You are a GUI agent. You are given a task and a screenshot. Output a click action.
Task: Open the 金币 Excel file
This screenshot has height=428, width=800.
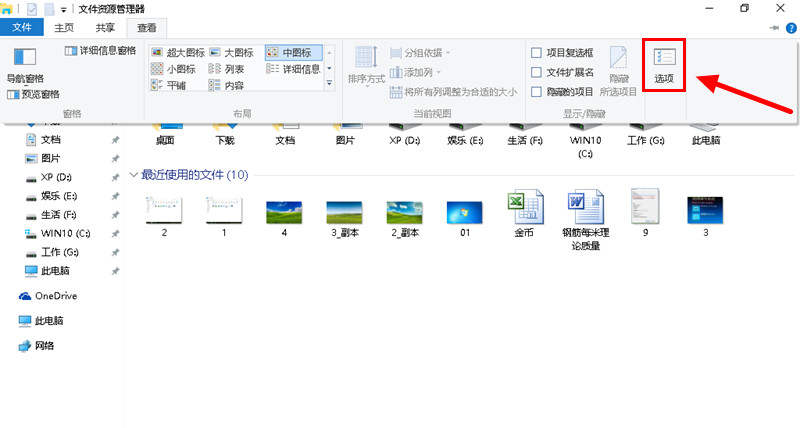[524, 212]
